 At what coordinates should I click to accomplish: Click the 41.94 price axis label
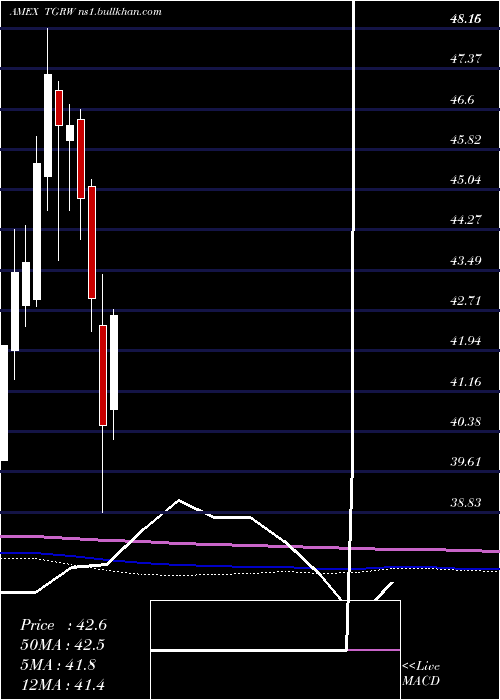click(467, 341)
